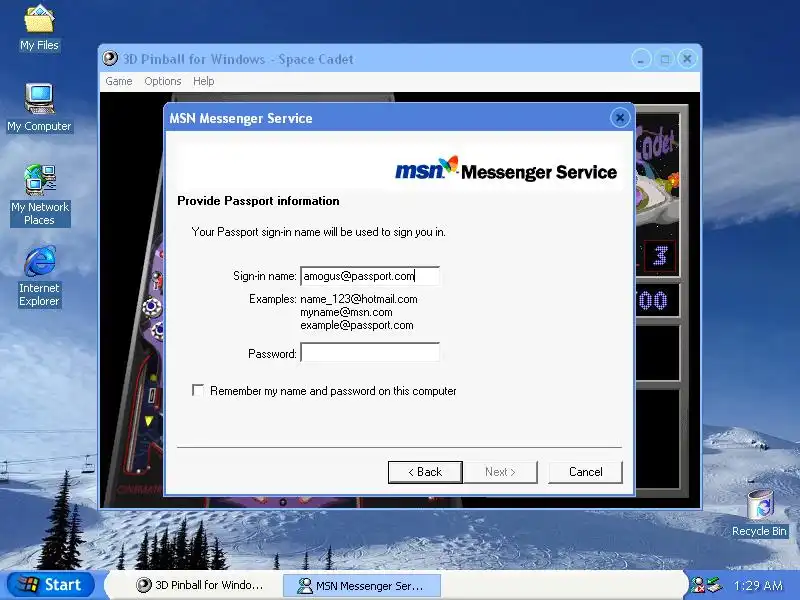Click the Sign-in name text field
800x600 pixels.
click(370, 276)
